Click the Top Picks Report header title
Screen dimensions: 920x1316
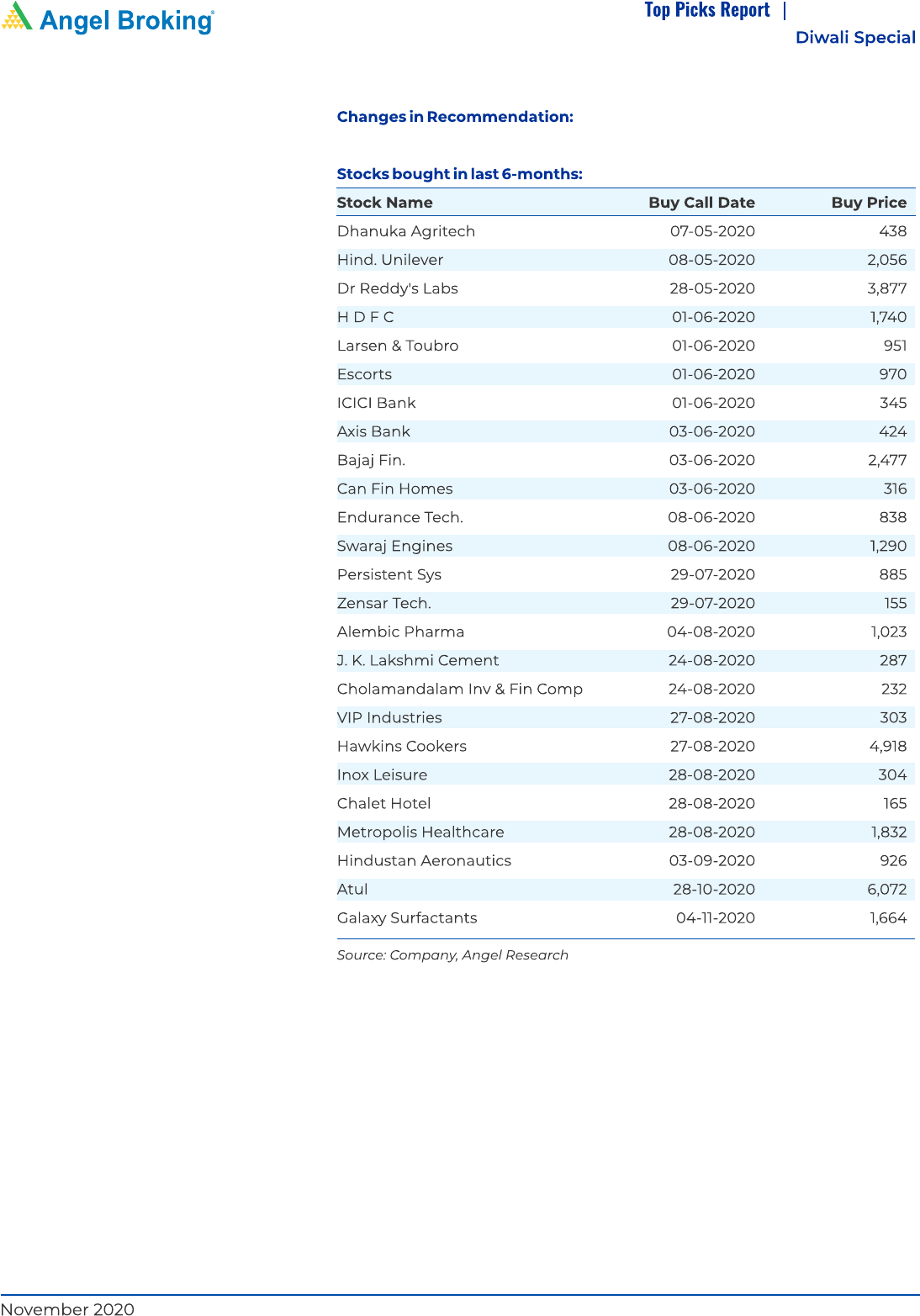point(706,10)
